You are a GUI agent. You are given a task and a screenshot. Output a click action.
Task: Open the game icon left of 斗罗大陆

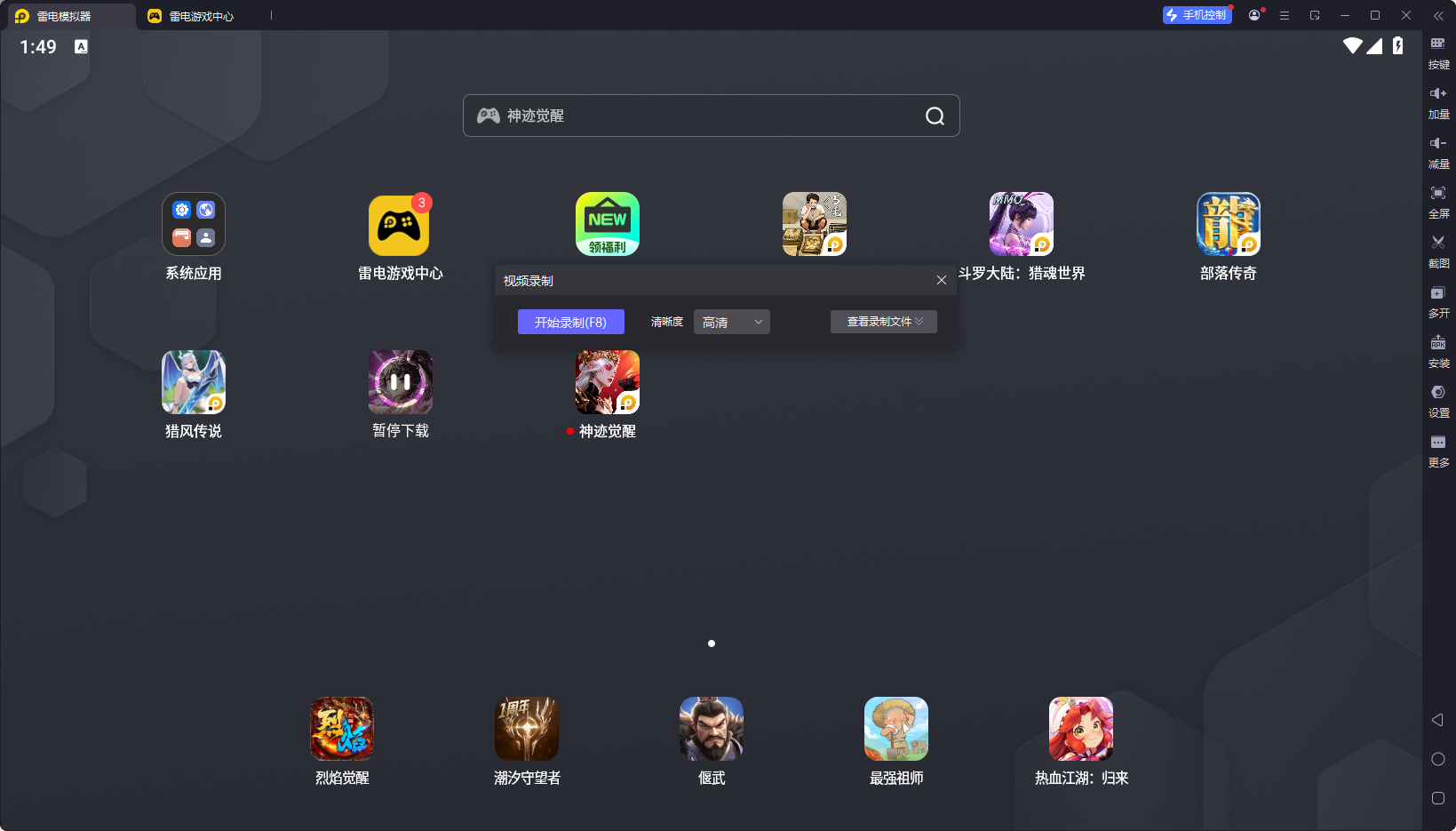pos(815,224)
